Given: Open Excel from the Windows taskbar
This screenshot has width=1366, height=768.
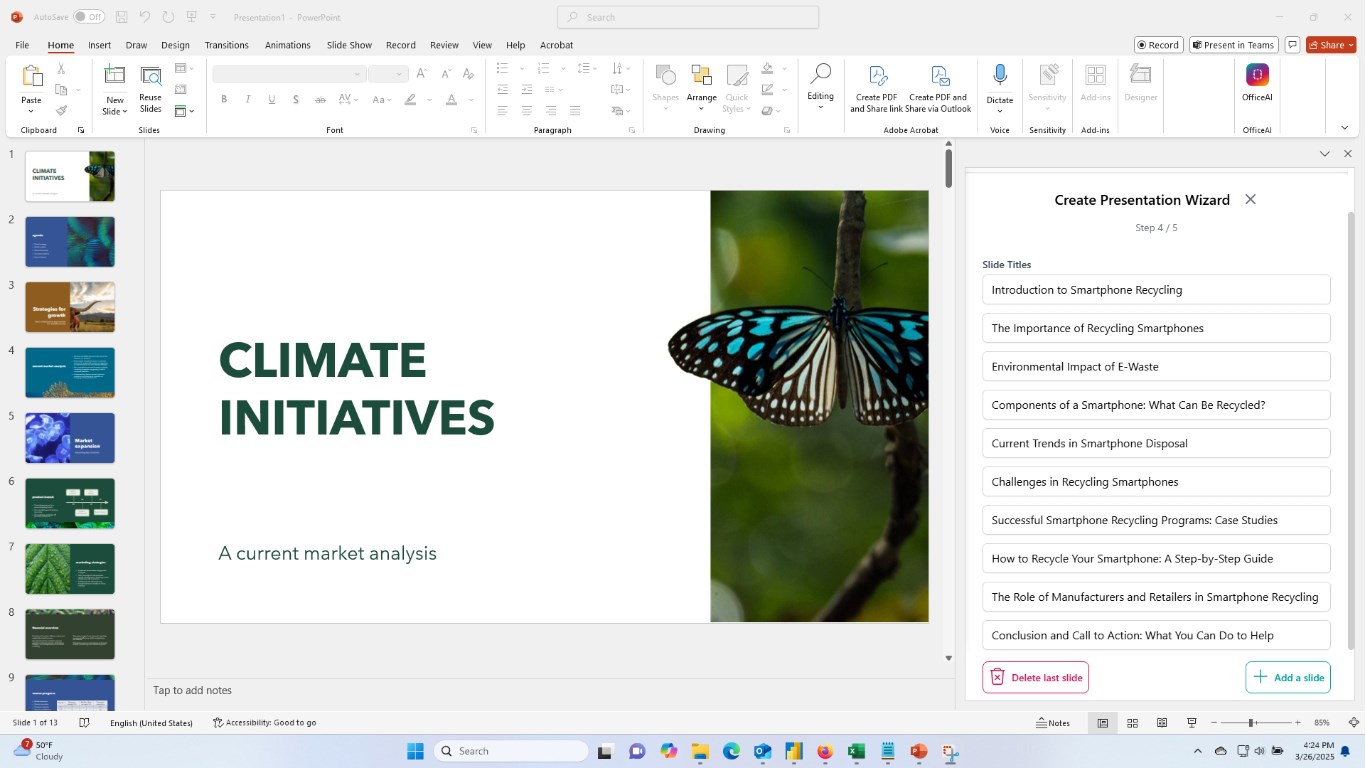Looking at the screenshot, I should click(856, 751).
